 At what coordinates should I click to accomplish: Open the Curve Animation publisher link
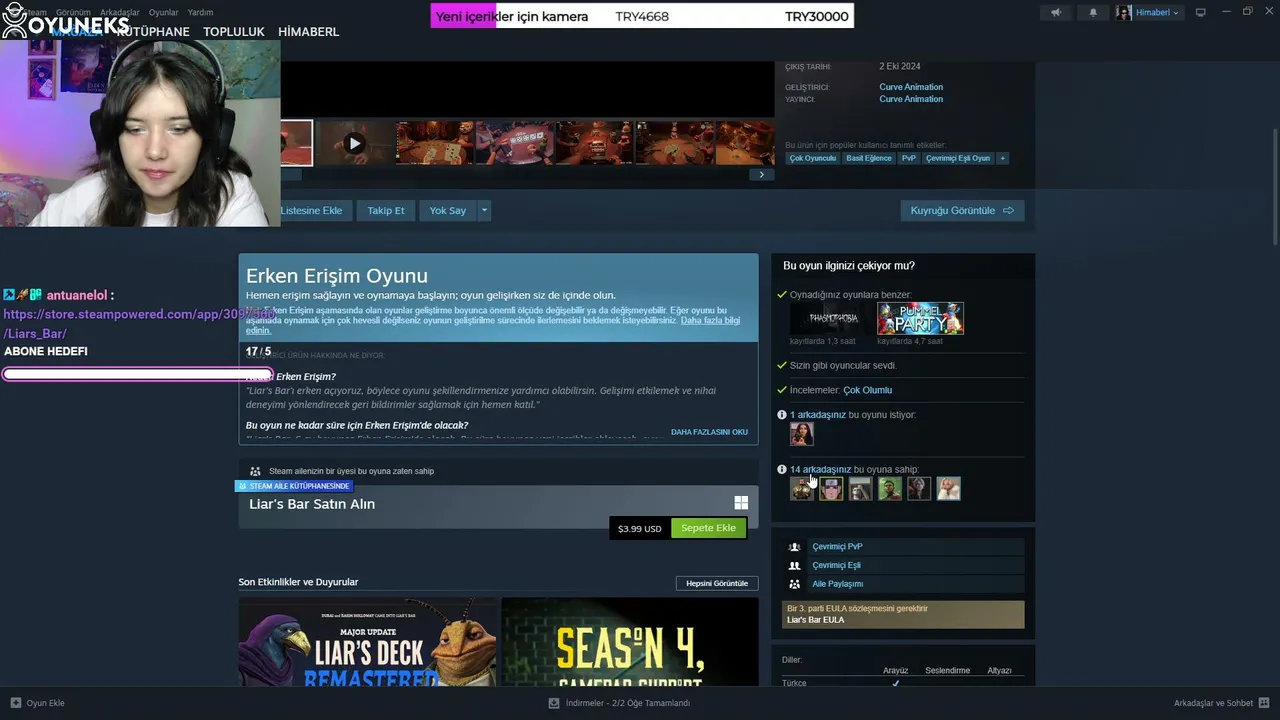point(911,99)
